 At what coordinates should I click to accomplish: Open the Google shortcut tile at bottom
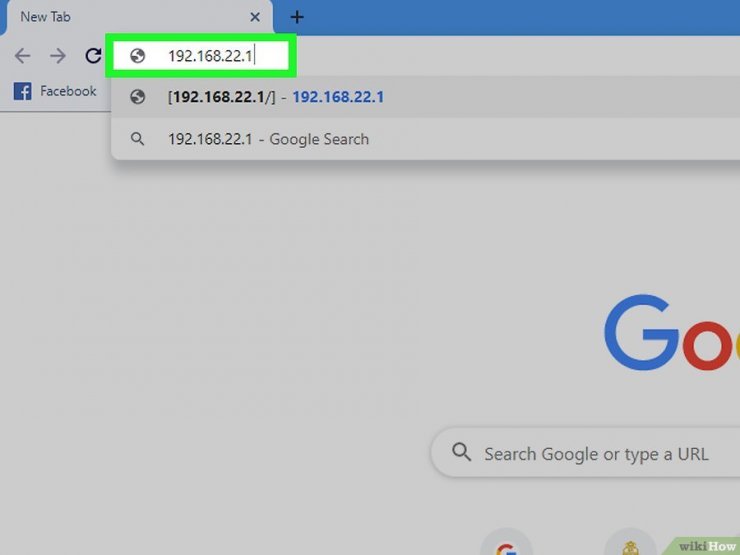tap(506, 543)
